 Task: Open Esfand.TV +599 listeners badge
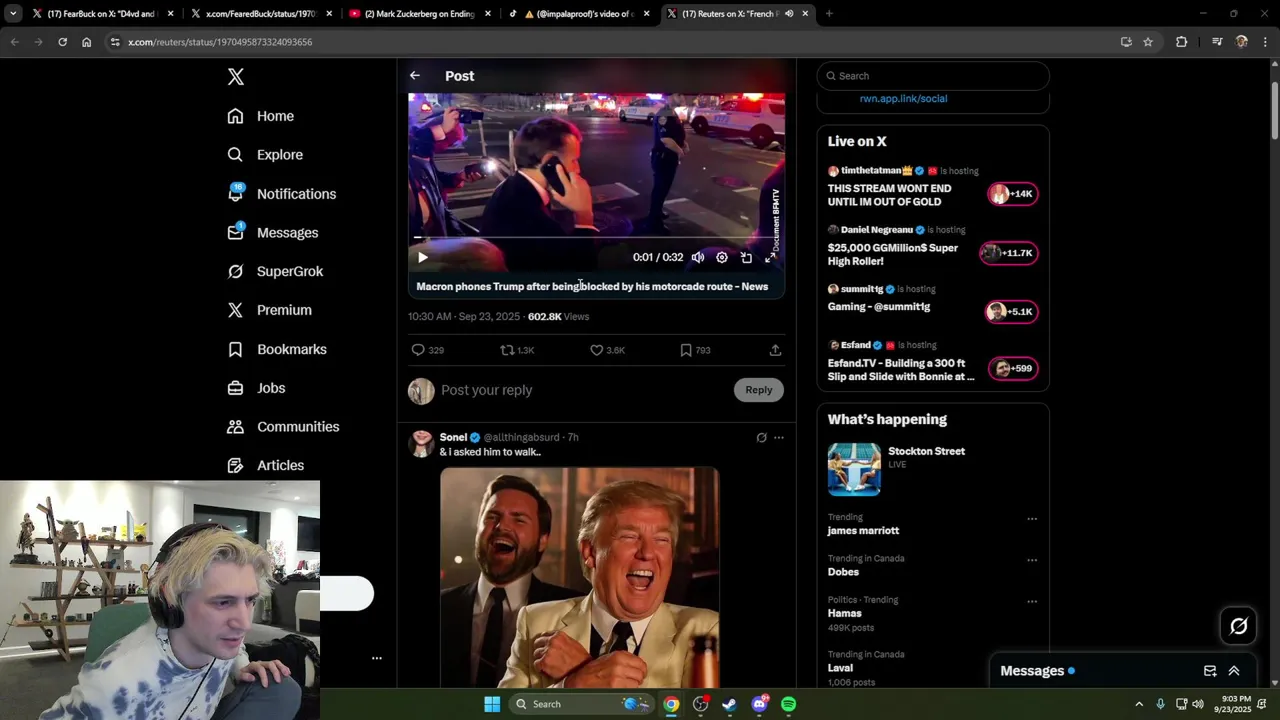1012,369
